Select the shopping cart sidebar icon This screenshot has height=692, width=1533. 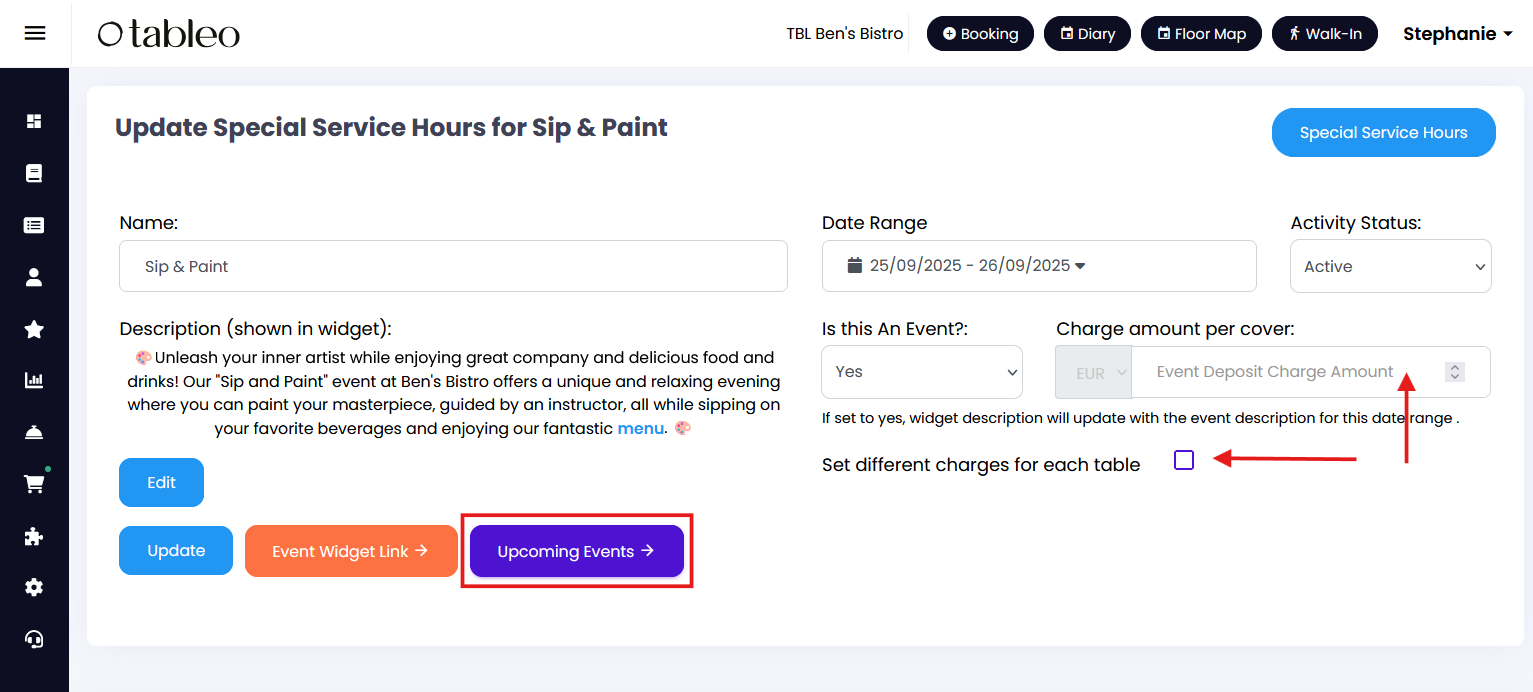tap(34, 484)
